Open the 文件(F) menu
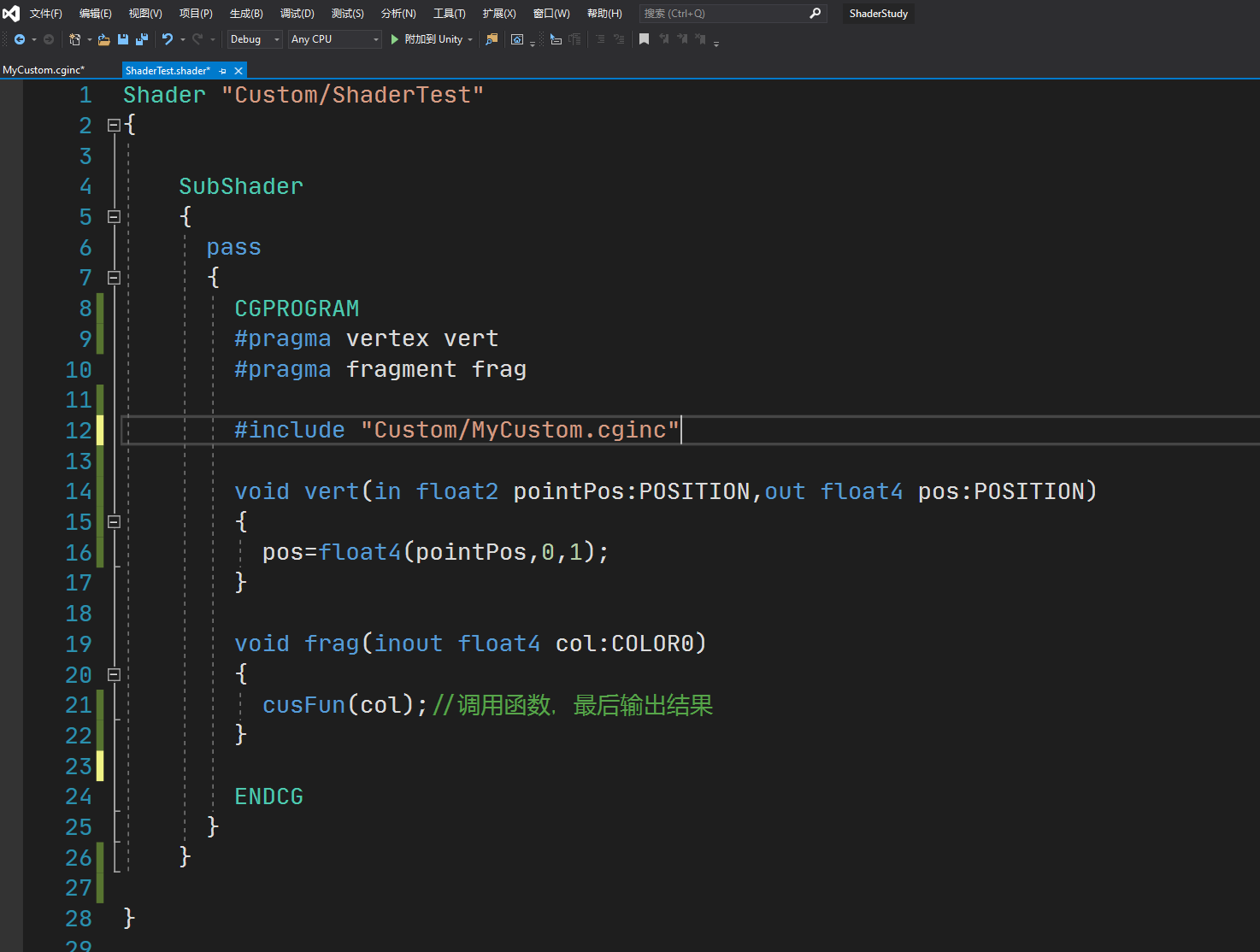Screen dimensions: 1260x952 (46, 14)
